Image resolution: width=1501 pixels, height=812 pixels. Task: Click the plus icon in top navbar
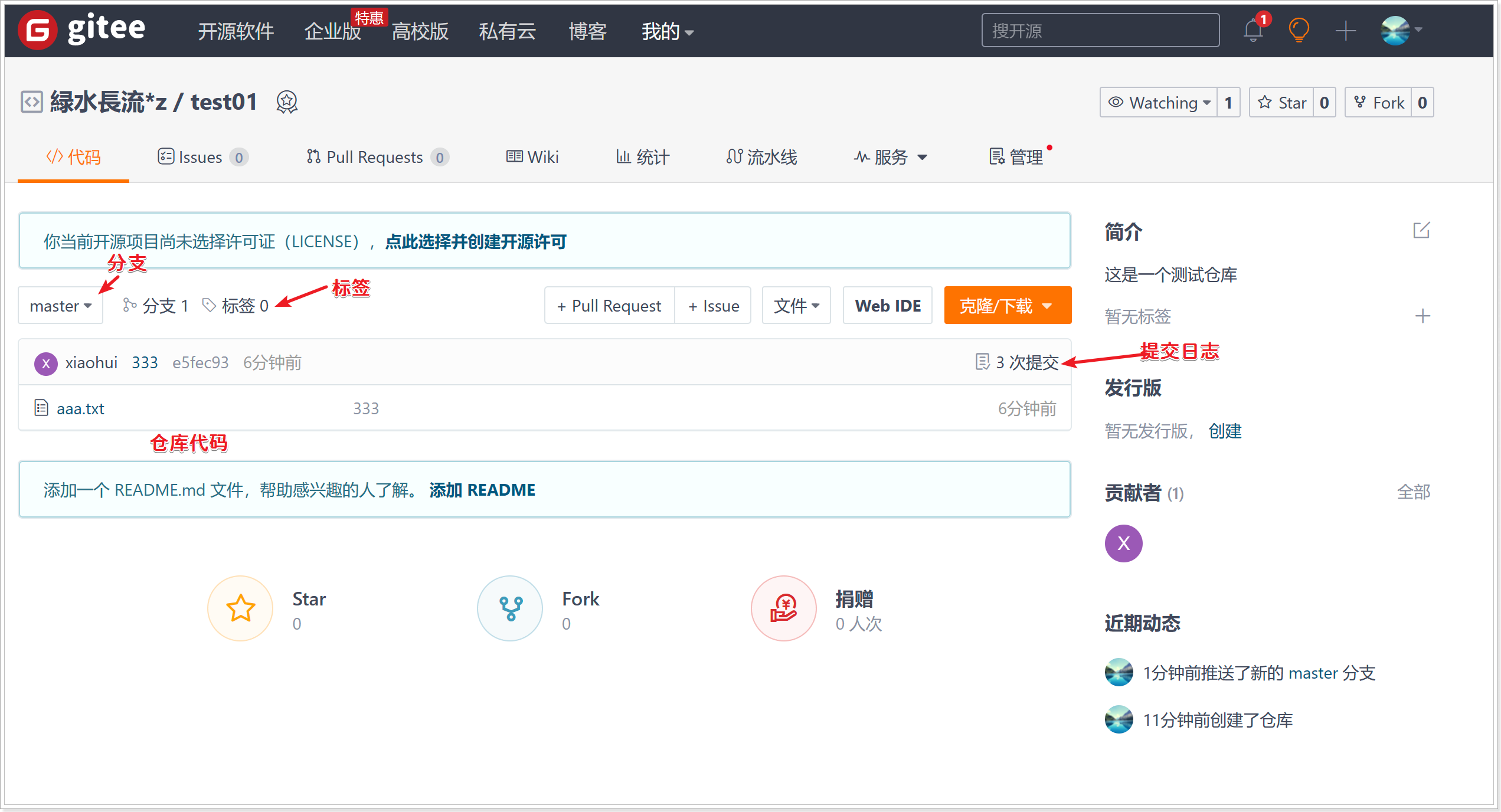[x=1345, y=31]
